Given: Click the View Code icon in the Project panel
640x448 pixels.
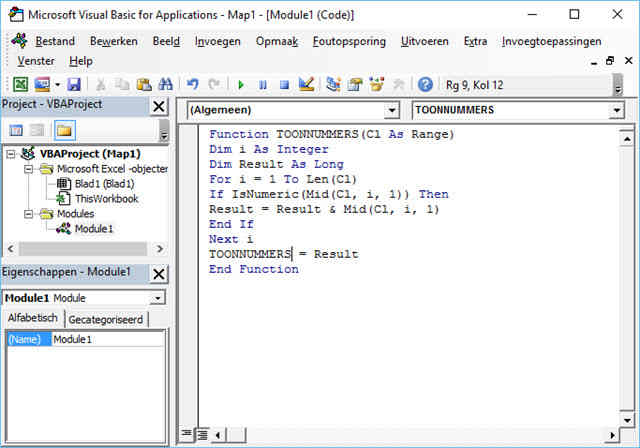Looking at the screenshot, I should [16, 131].
